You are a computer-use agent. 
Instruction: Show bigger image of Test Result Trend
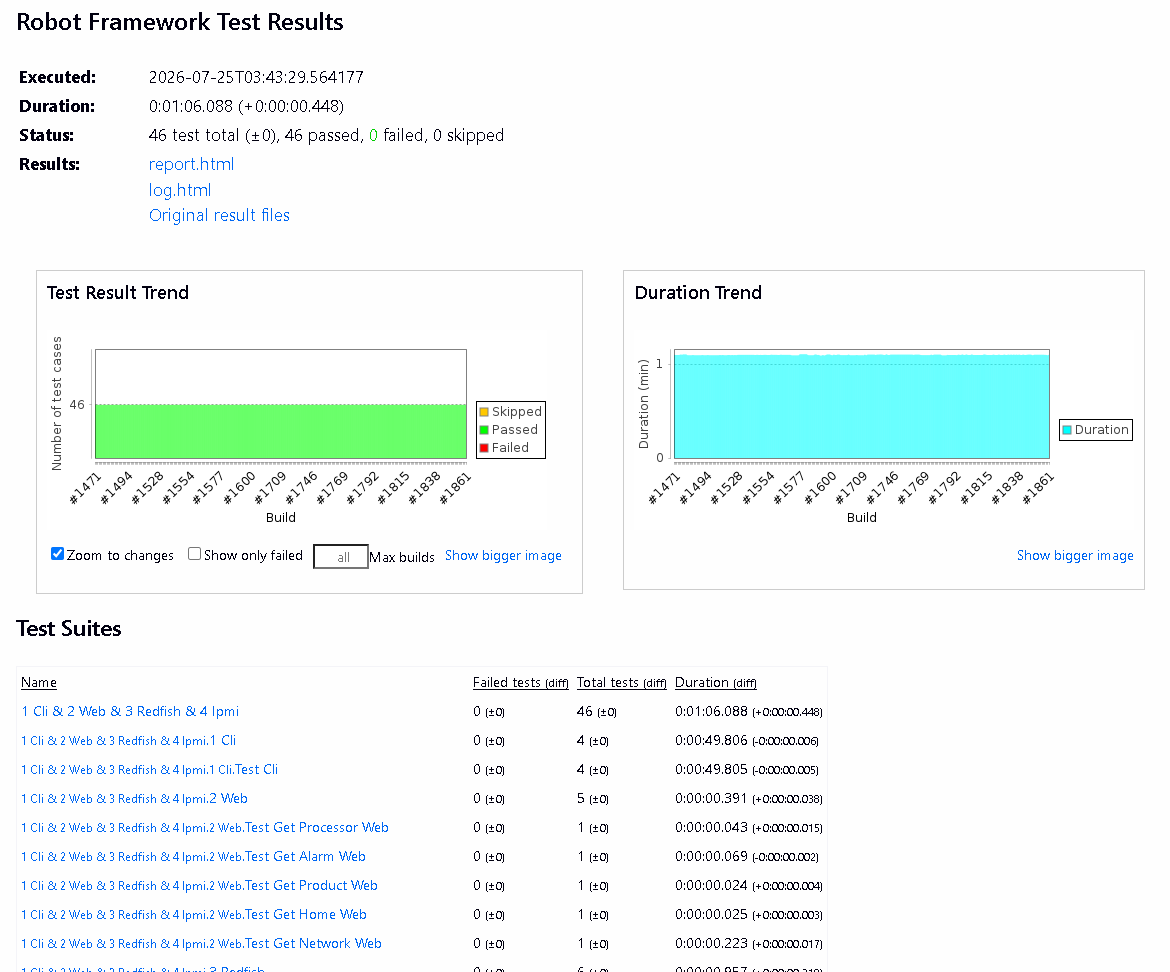click(503, 556)
